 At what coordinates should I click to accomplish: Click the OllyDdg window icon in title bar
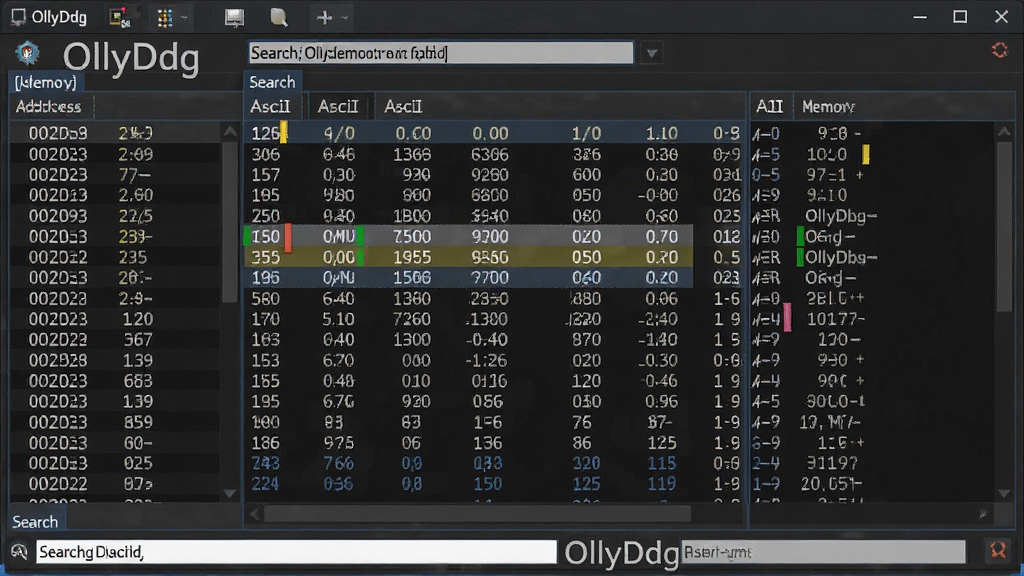(x=18, y=17)
